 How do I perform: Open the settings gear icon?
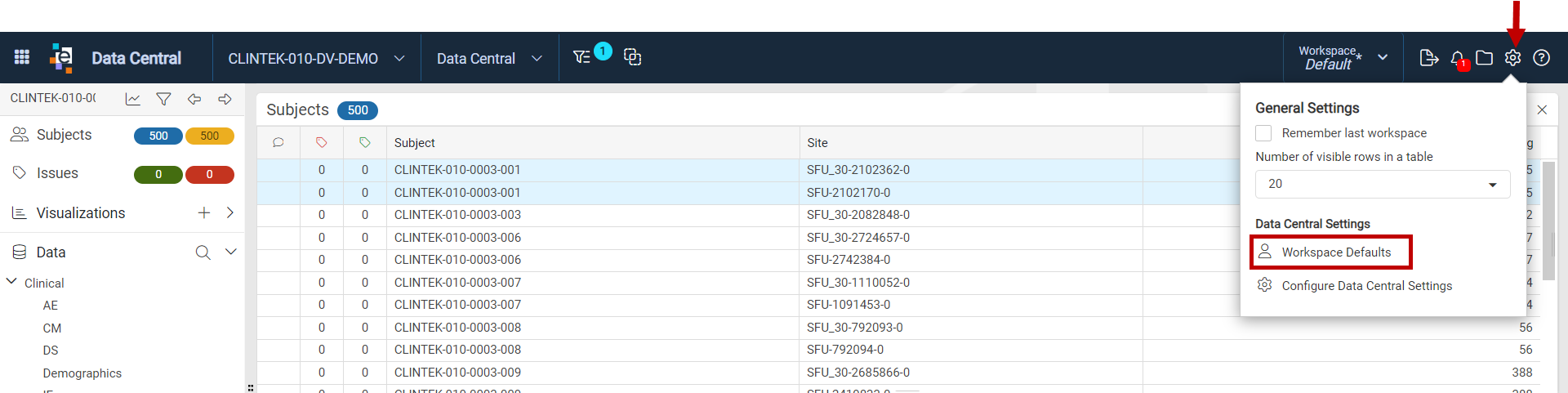pos(1513,58)
